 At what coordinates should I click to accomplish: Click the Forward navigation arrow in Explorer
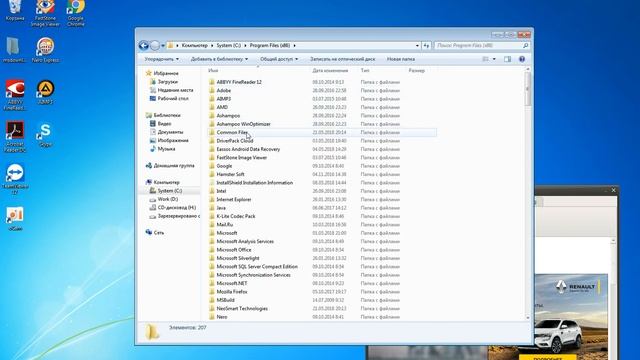pos(155,45)
